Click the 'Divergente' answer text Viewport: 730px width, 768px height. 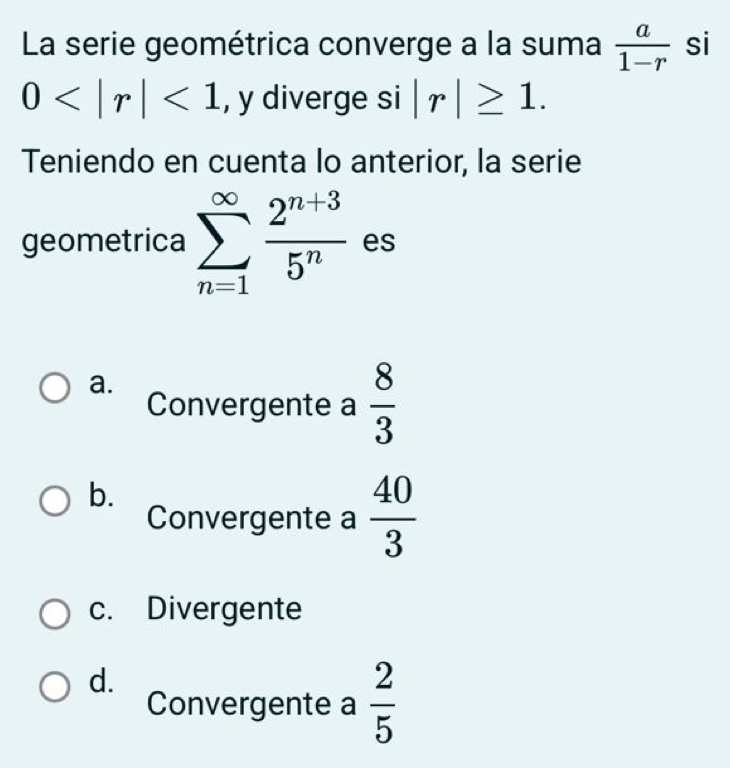point(224,608)
